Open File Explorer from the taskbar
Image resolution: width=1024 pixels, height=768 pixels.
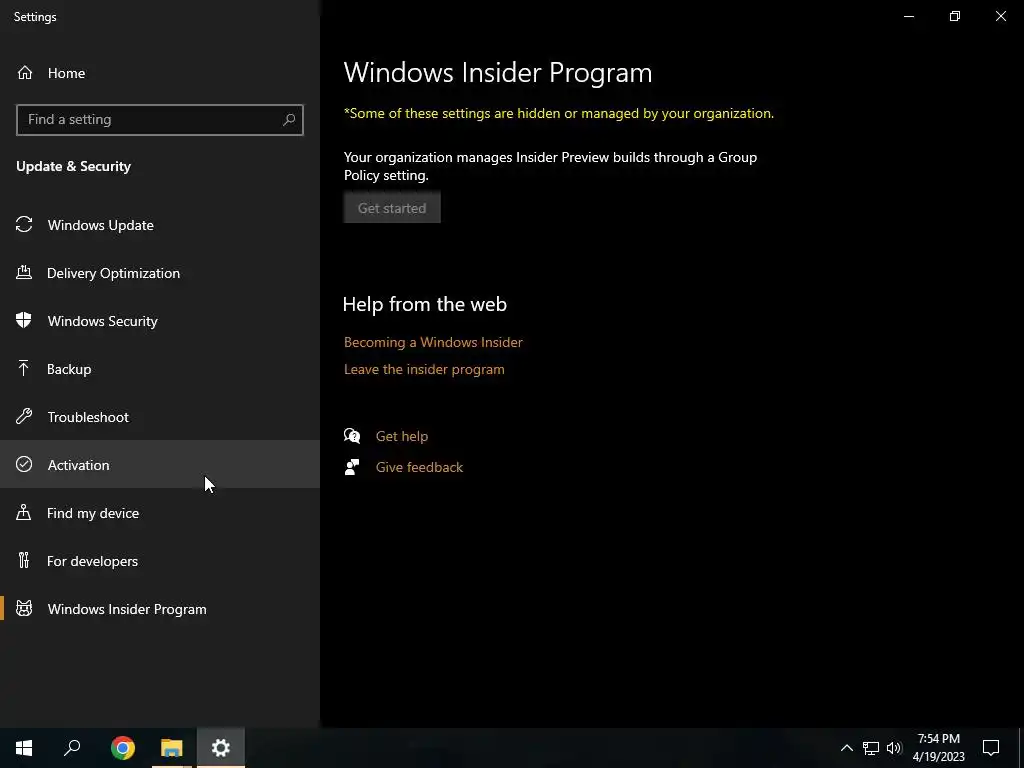pos(172,748)
